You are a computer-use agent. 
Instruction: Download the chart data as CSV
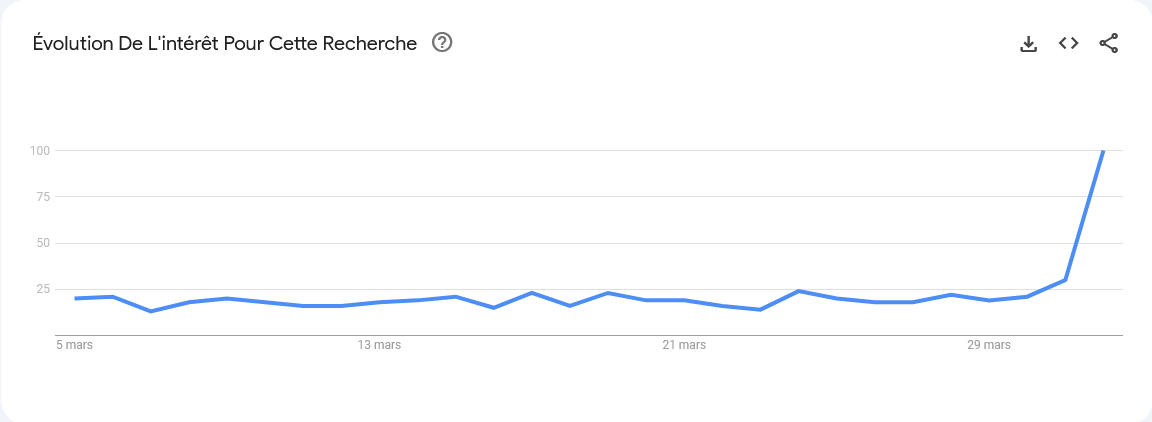click(x=1029, y=44)
